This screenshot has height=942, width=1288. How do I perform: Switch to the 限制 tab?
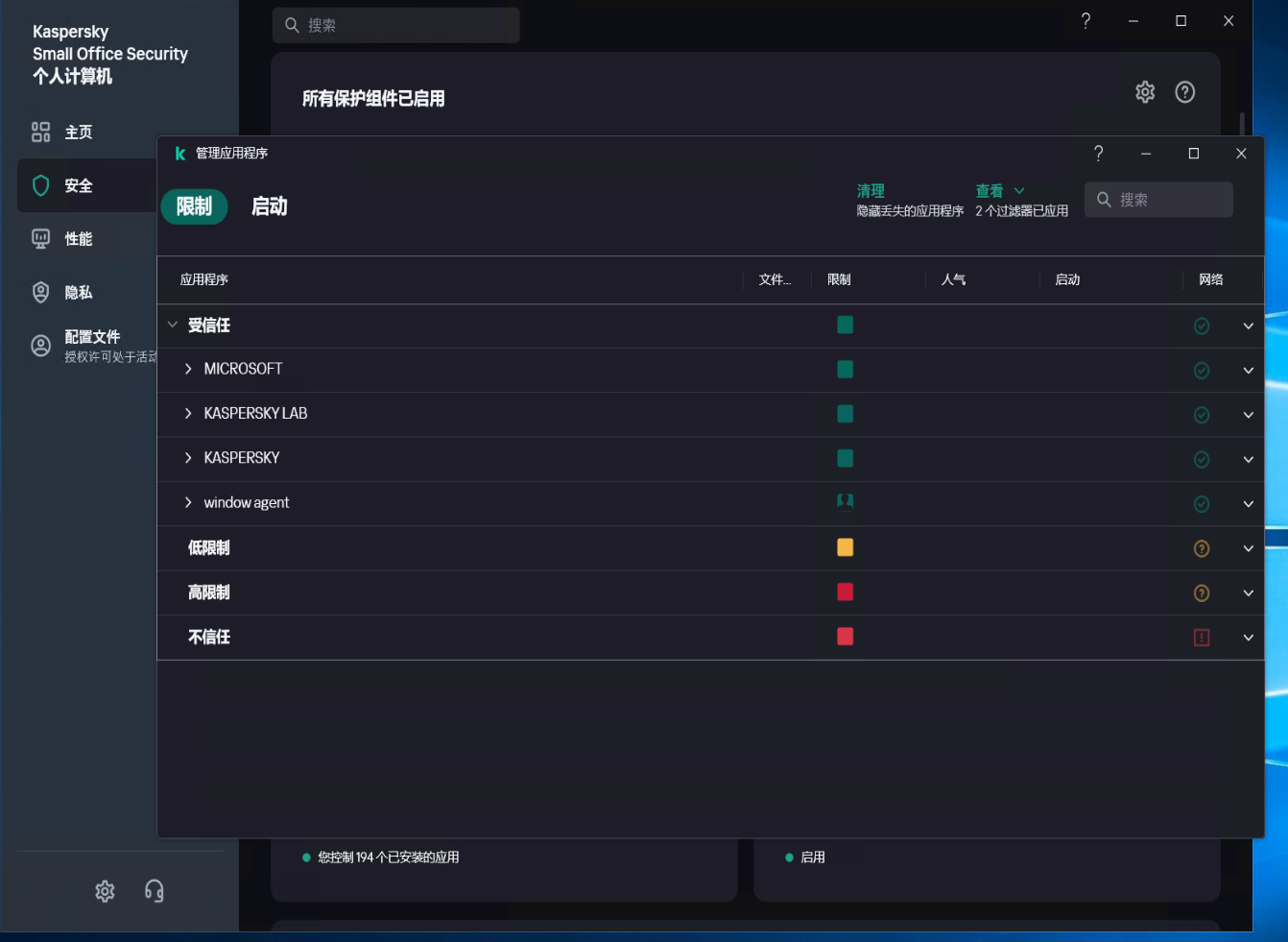click(x=194, y=206)
